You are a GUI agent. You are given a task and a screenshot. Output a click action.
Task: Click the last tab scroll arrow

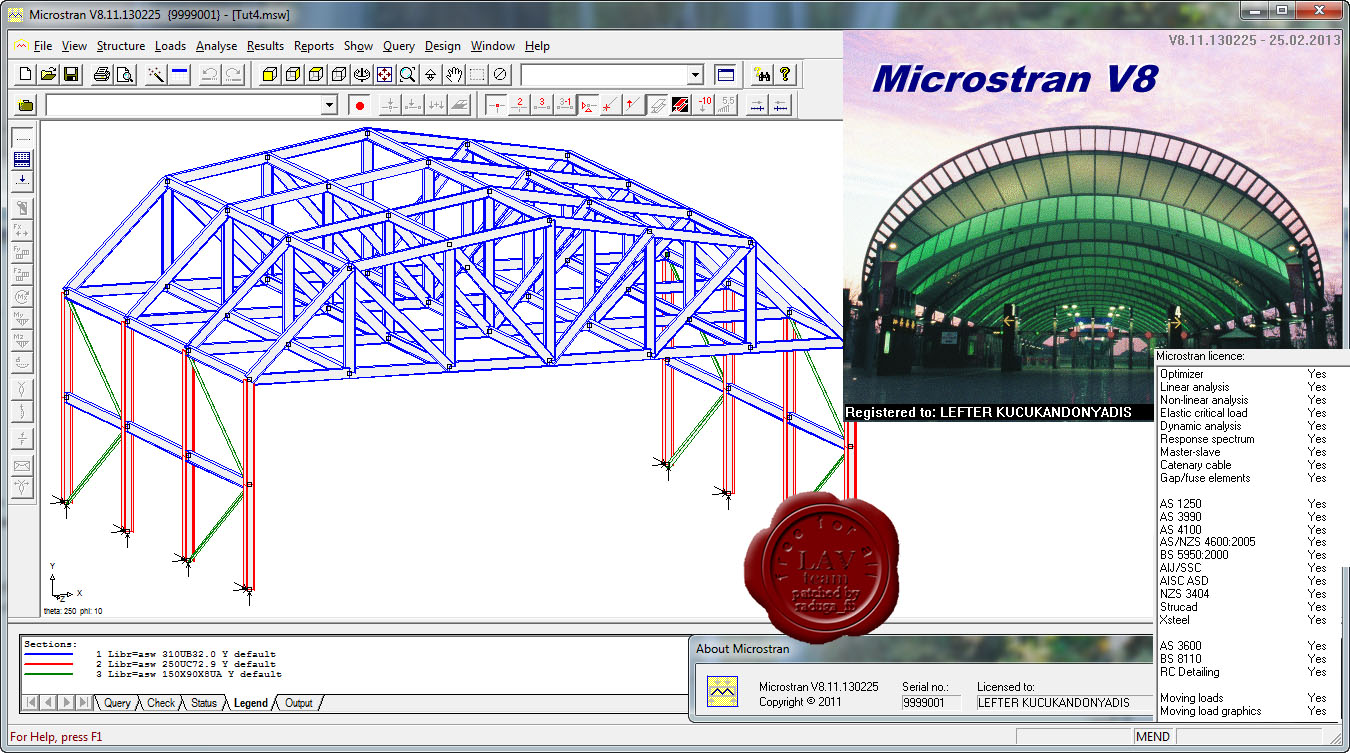85,703
